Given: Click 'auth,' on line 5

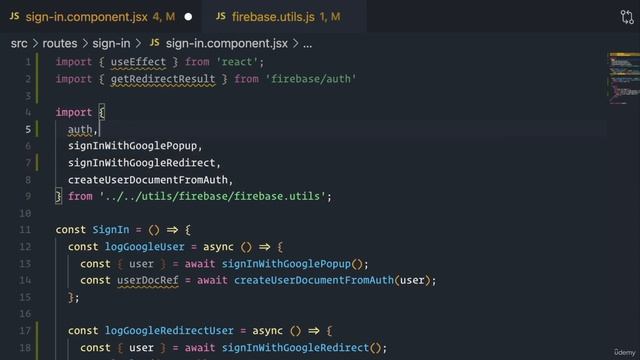Looking at the screenshot, I should click(83, 129).
